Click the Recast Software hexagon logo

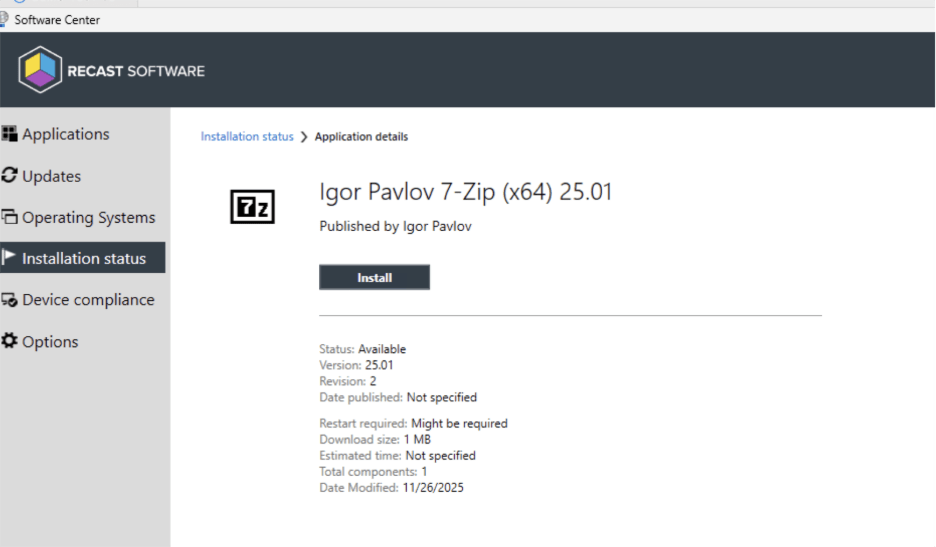pyautogui.click(x=40, y=71)
